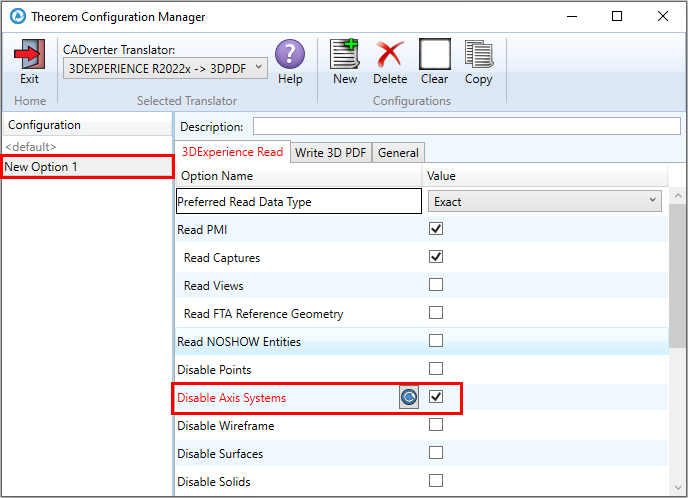This screenshot has height=498, width=688.
Task: Copy the selected configuration
Action: [x=479, y=54]
